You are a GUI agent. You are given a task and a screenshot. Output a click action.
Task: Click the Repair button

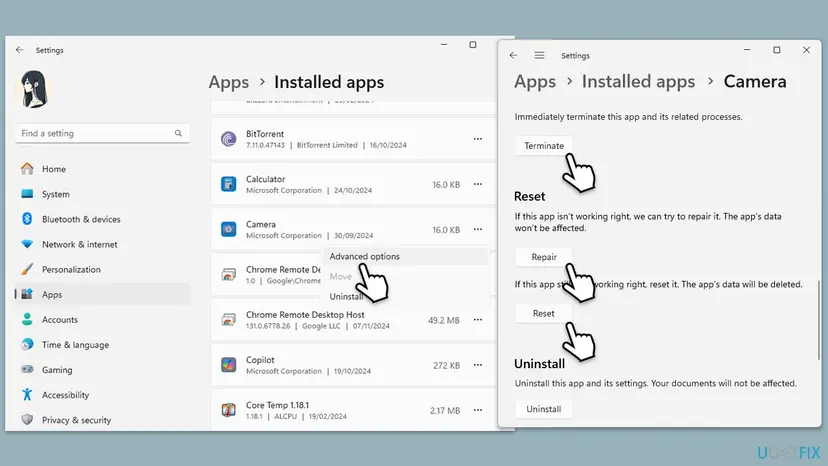click(x=544, y=257)
